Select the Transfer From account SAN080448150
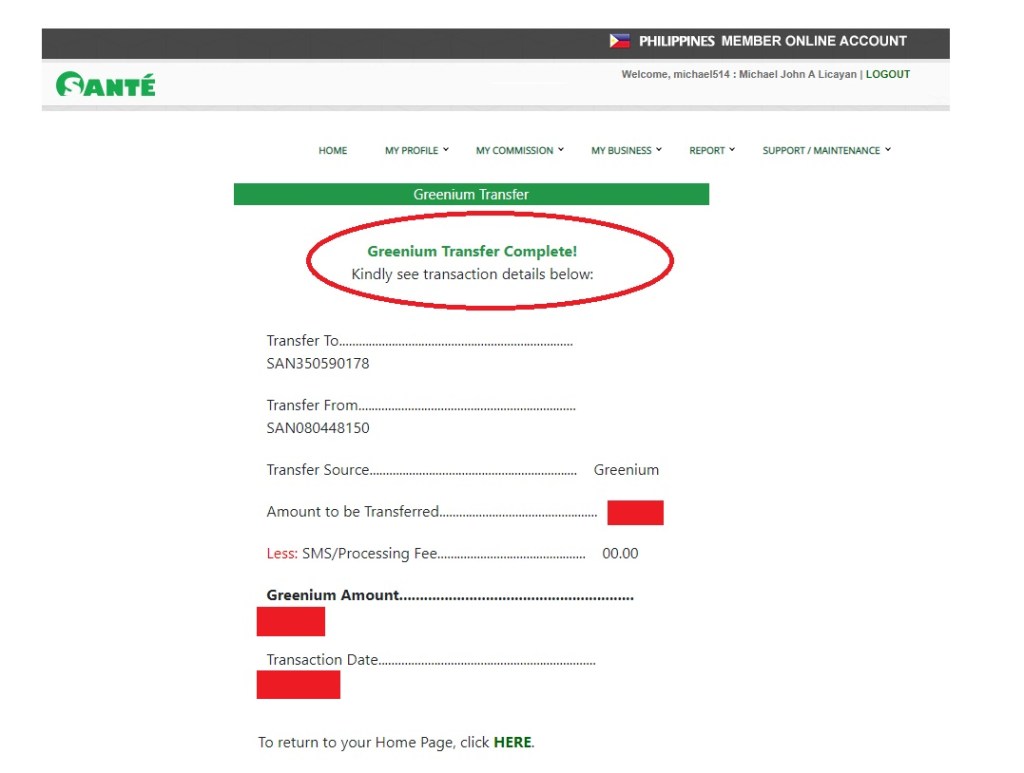This screenshot has height=773, width=1024. [318, 428]
